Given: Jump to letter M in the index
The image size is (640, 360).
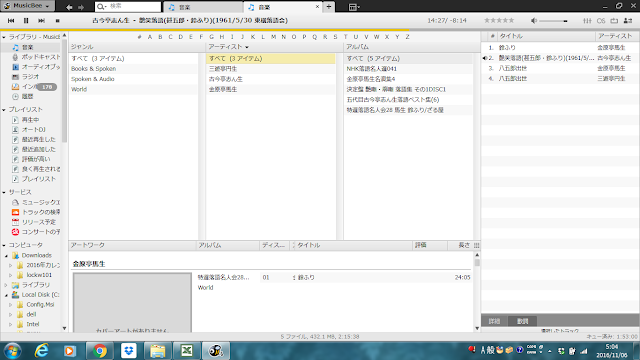Looking at the screenshot, I should (273, 37).
